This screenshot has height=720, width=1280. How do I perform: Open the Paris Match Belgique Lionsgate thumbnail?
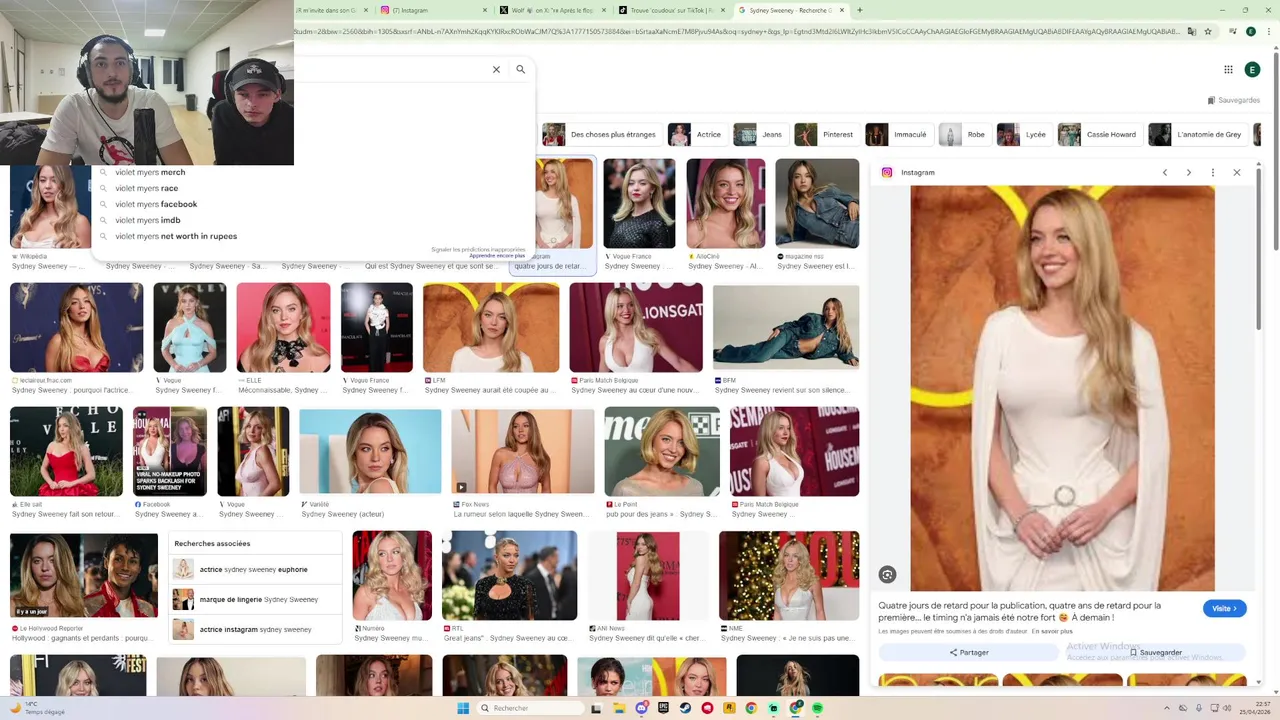[636, 327]
